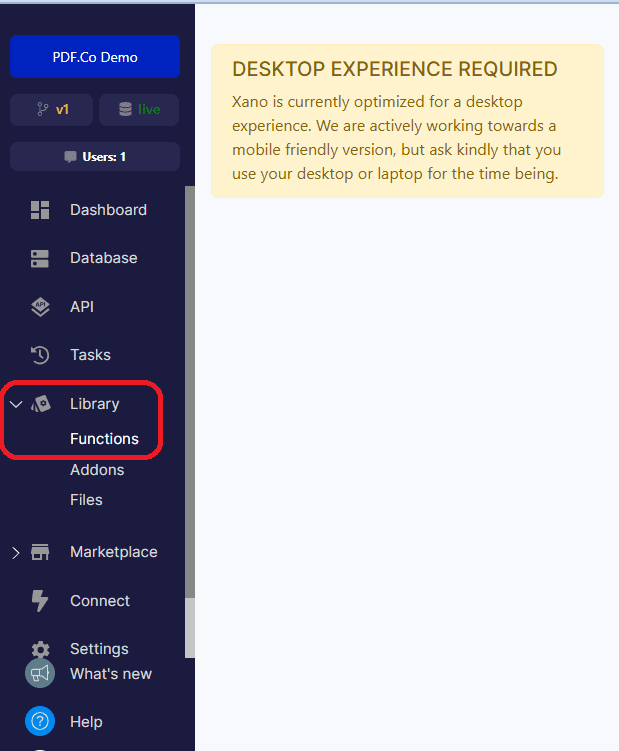Click the API layers icon
The width and height of the screenshot is (619, 751).
40,307
